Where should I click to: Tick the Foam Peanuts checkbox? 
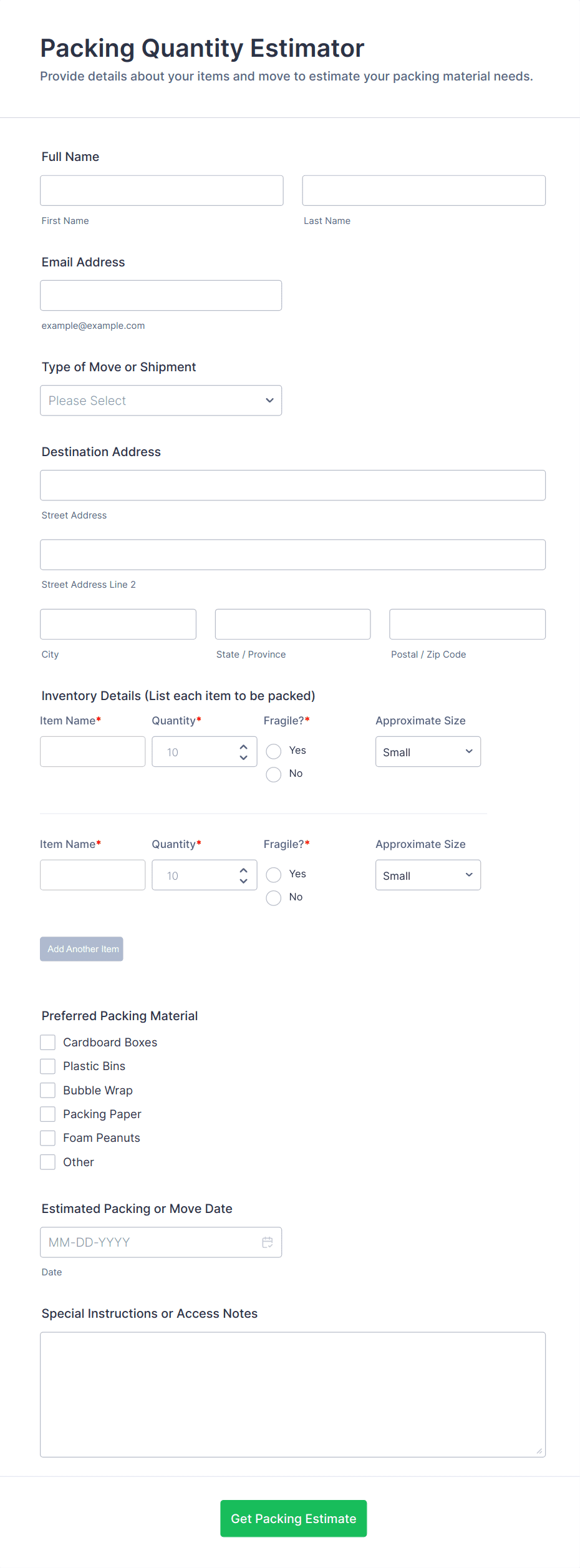click(x=48, y=1137)
